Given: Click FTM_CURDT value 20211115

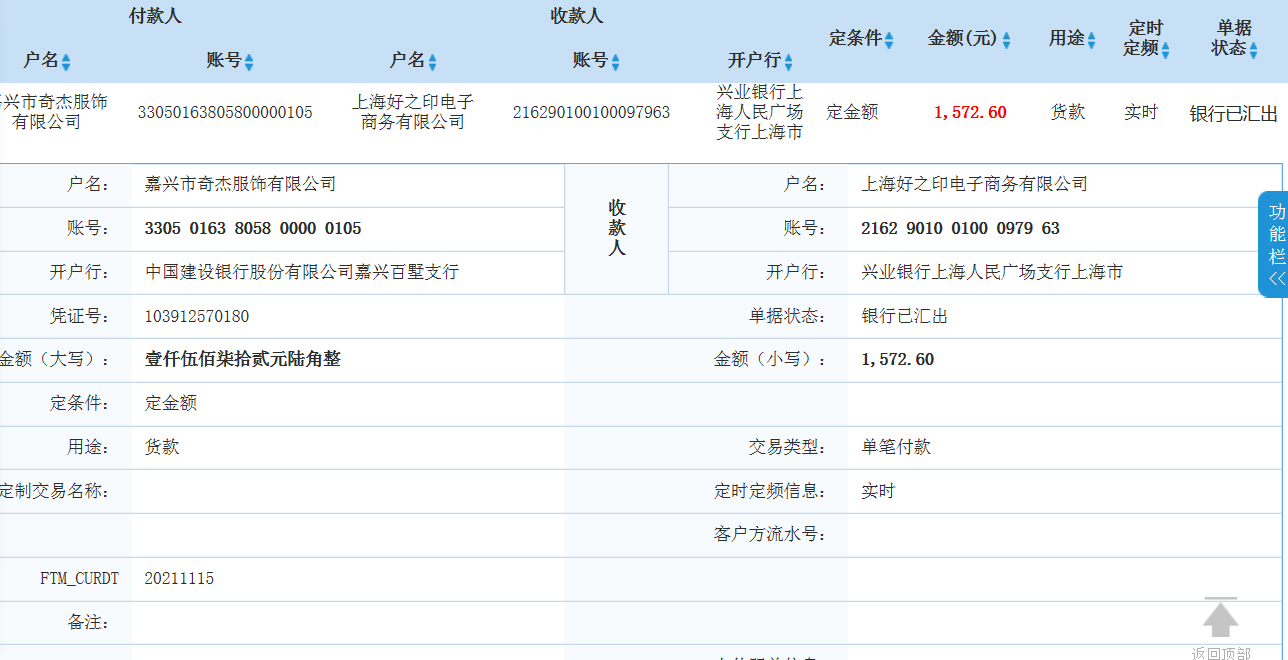Looking at the screenshot, I should 179,579.
